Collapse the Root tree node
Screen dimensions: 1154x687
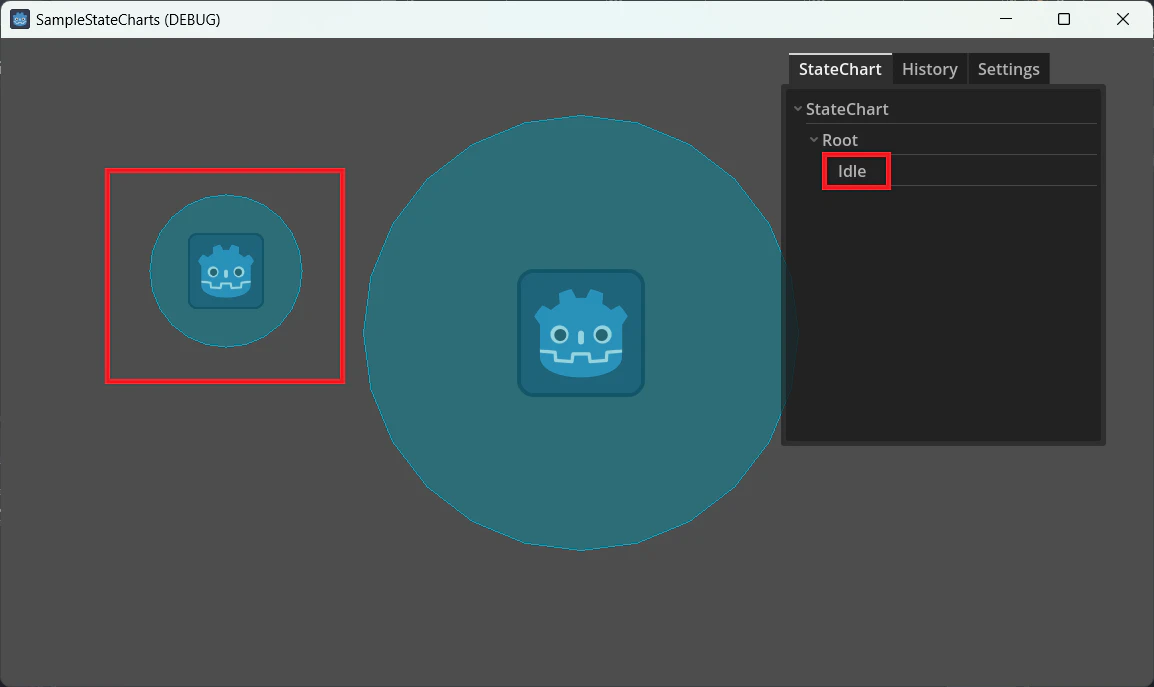pyautogui.click(x=814, y=140)
